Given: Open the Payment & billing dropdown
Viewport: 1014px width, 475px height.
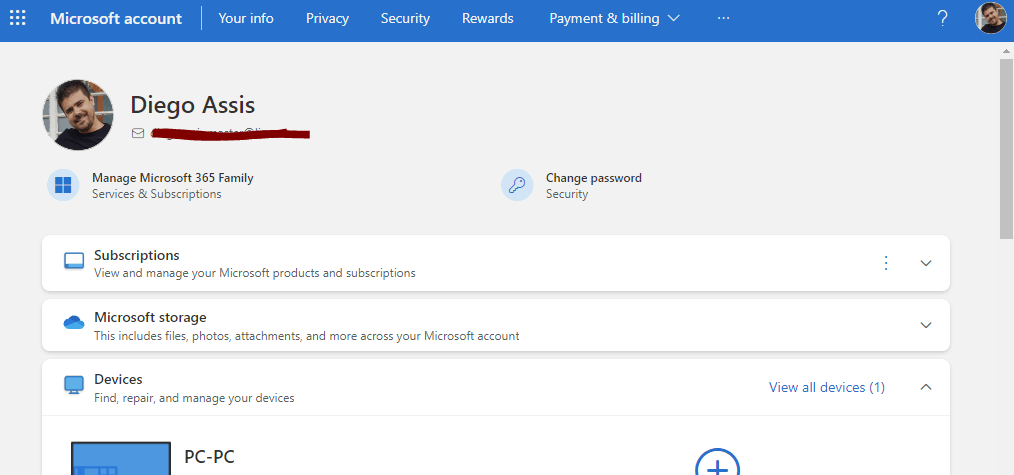Looking at the screenshot, I should [614, 19].
